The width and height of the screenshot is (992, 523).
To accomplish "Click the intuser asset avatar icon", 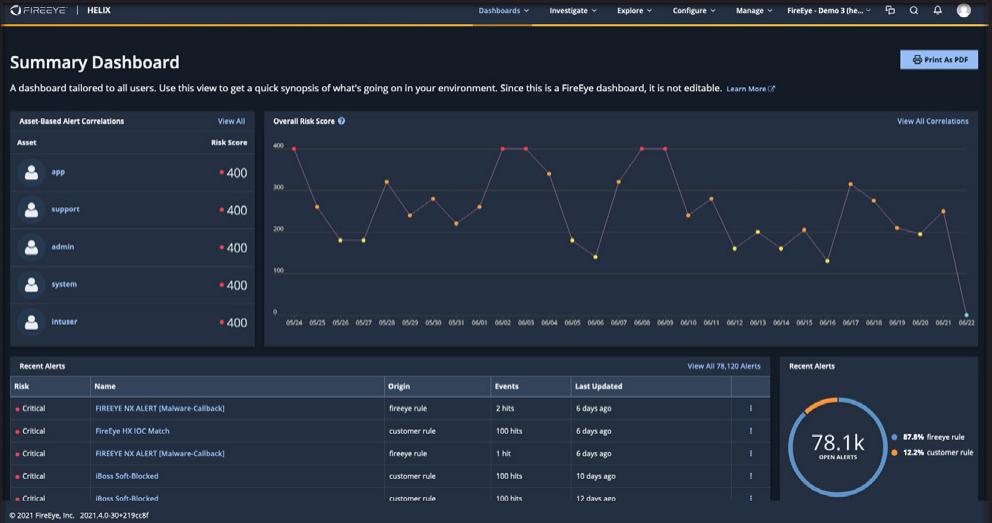I will pyautogui.click(x=31, y=322).
